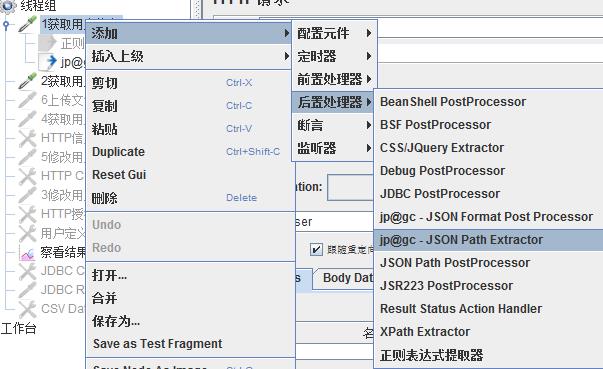Add jp@gc - JSON Format Post Processor
Image resolution: width=603 pixels, height=369 pixels.
[x=488, y=217]
